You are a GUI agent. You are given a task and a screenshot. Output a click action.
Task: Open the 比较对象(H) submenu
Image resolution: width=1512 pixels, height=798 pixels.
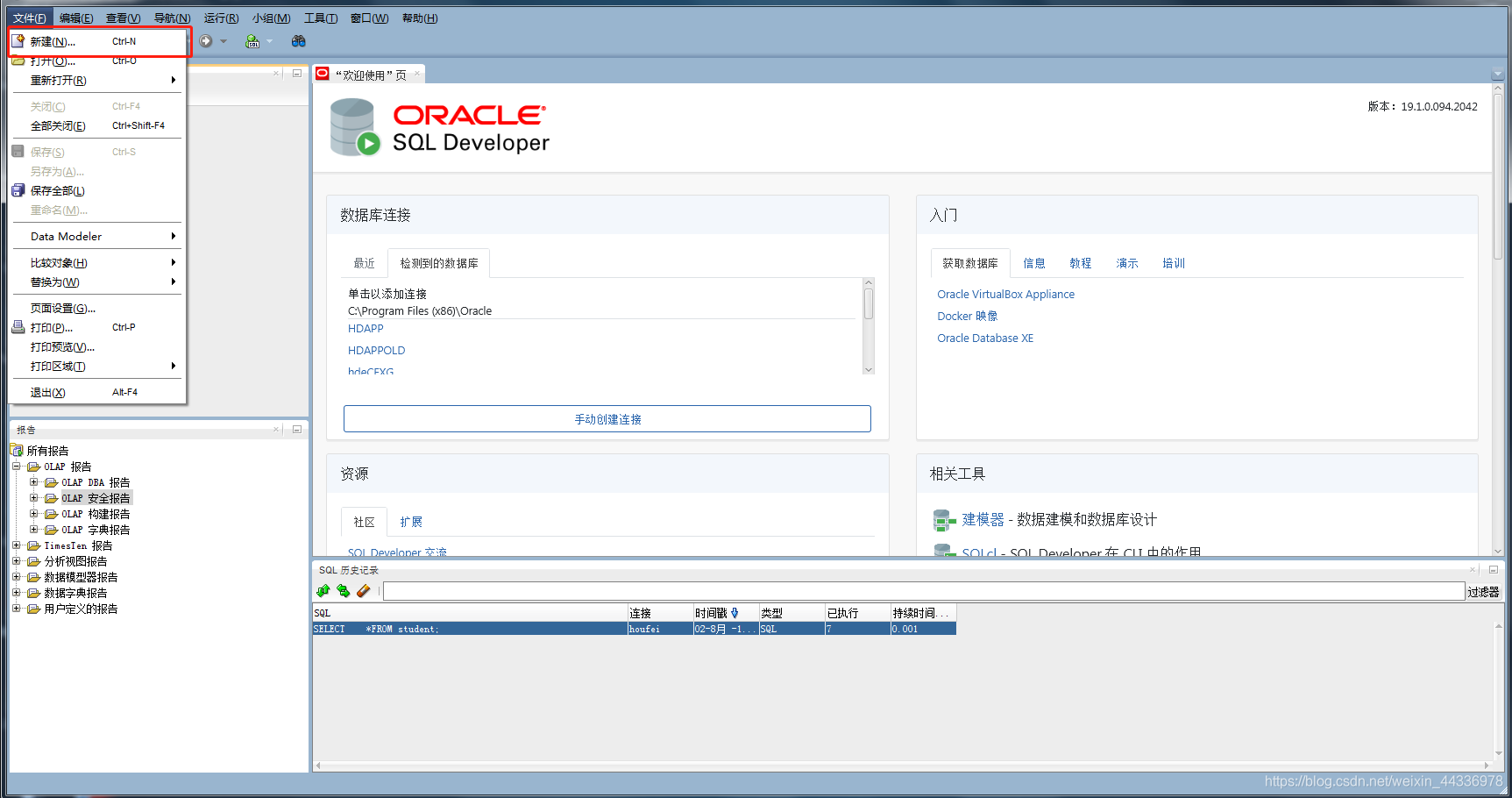point(96,262)
